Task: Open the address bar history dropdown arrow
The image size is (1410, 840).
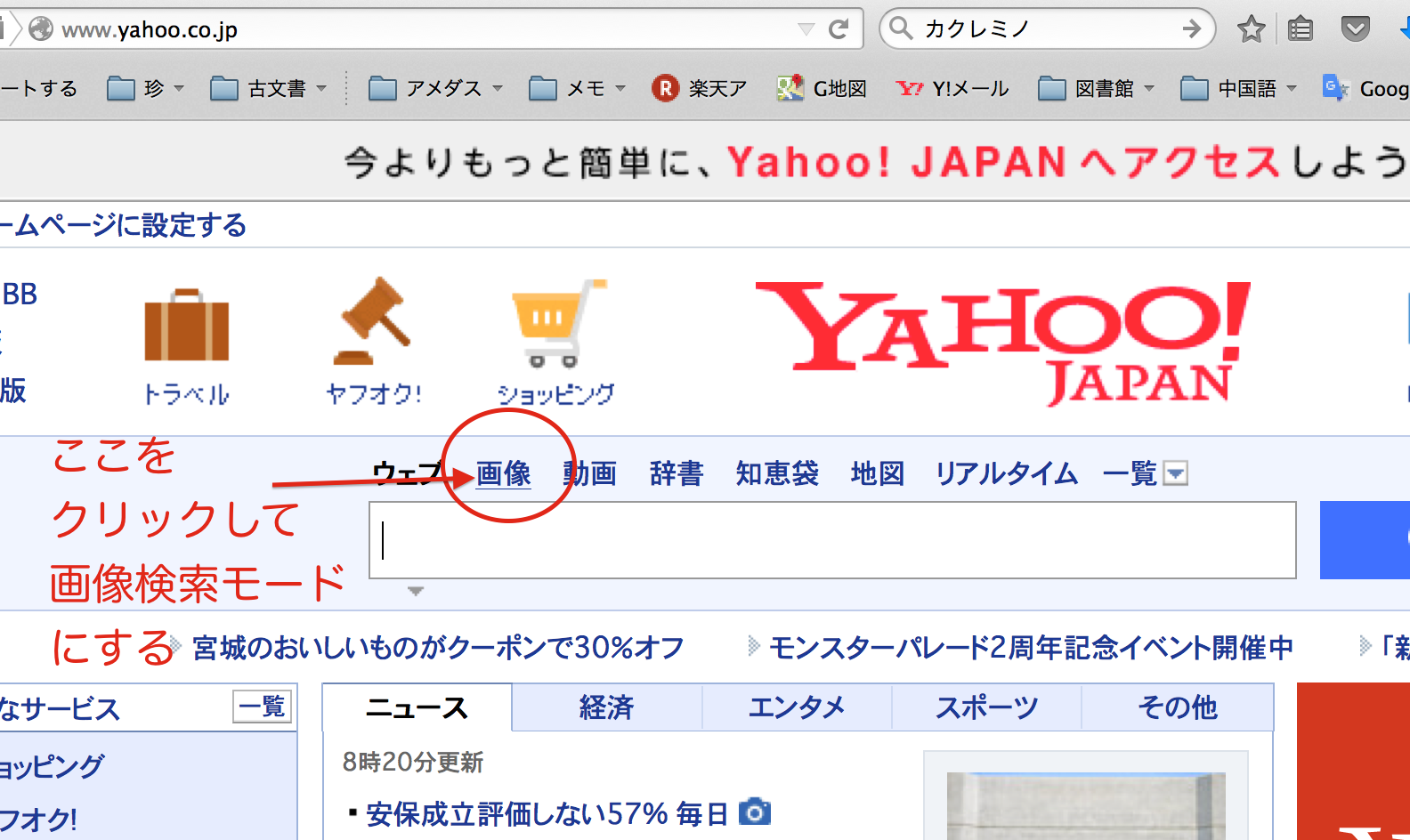Action: [x=806, y=29]
